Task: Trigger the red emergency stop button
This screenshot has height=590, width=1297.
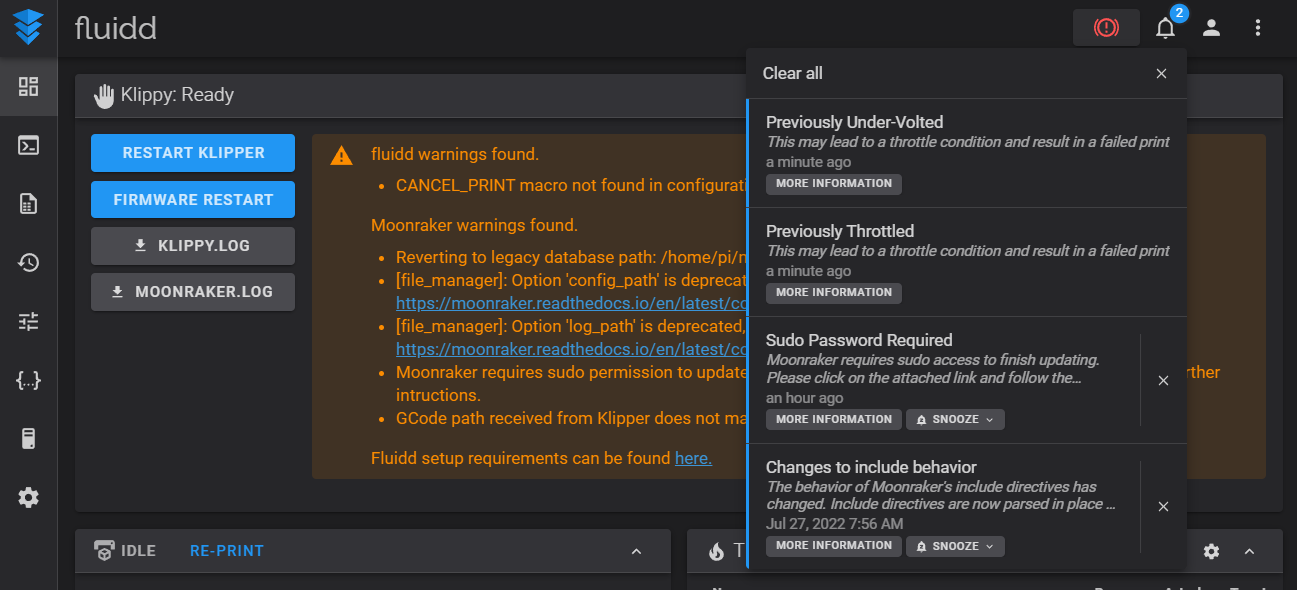Action: pos(1106,27)
